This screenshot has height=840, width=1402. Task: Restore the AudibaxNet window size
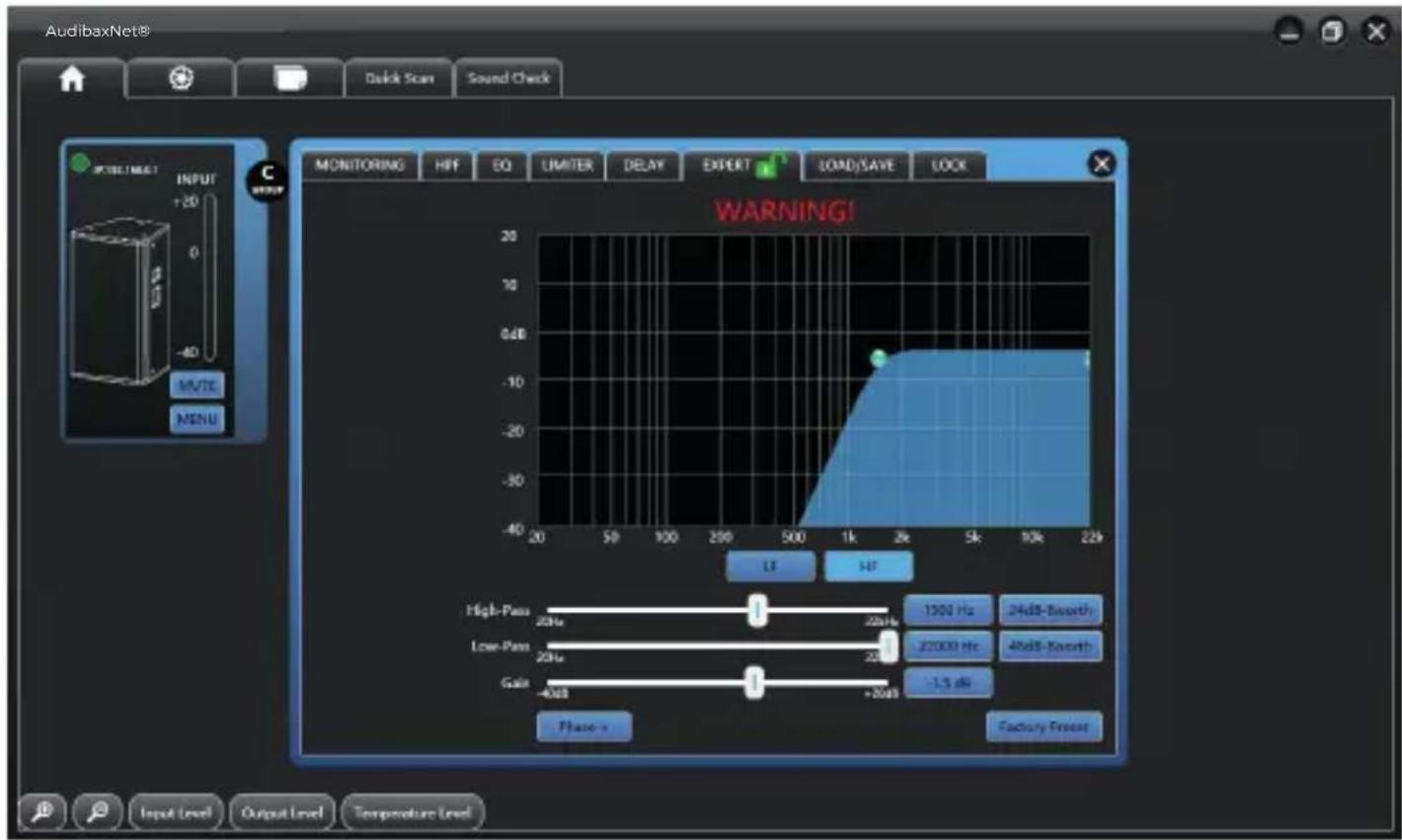pyautogui.click(x=1333, y=32)
